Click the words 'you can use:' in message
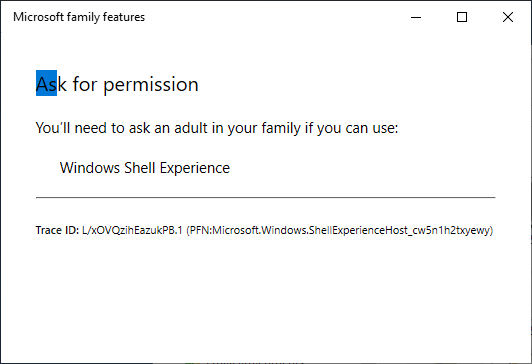 (358, 128)
